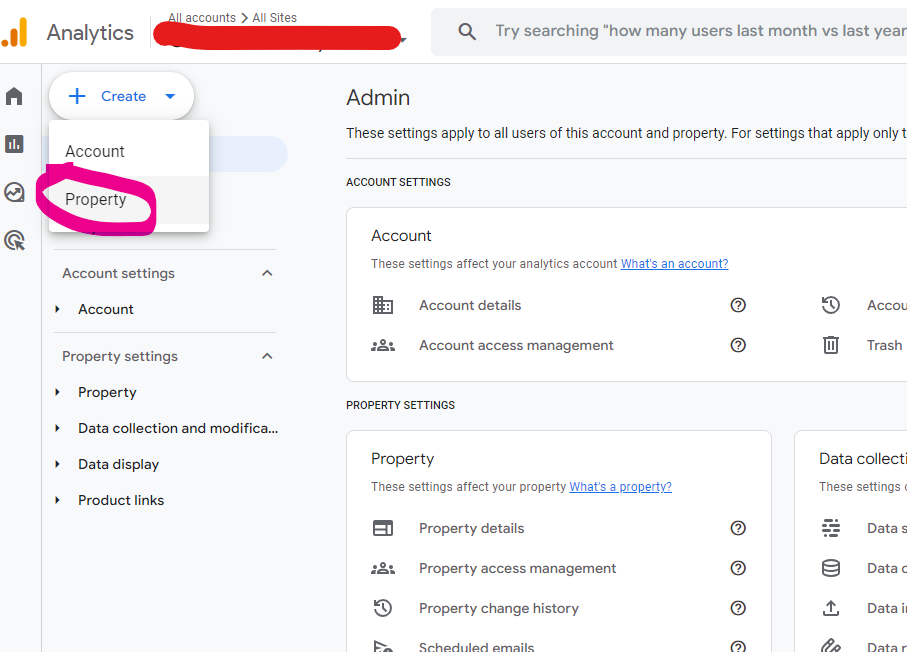This screenshot has width=907, height=652.
Task: Click the What's a property? link
Action: (620, 486)
